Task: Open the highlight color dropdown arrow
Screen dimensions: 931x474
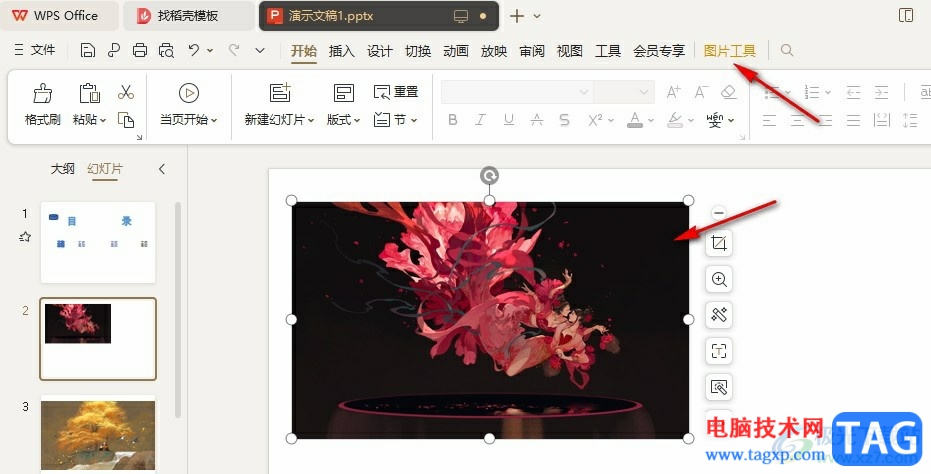Action: coord(691,121)
